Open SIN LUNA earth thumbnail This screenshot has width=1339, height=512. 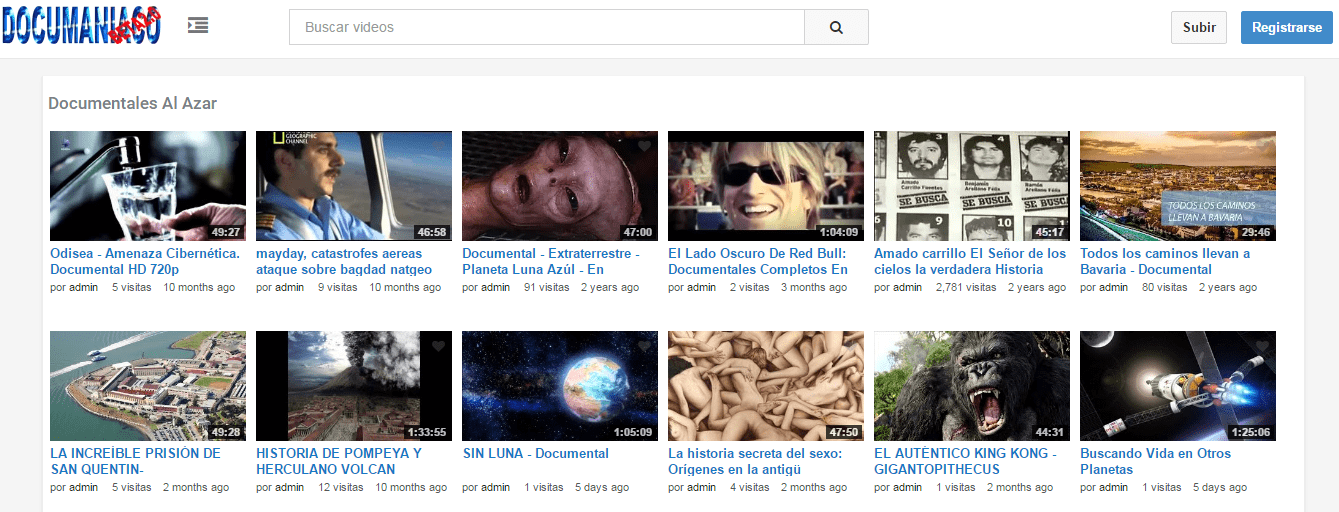tap(560, 386)
